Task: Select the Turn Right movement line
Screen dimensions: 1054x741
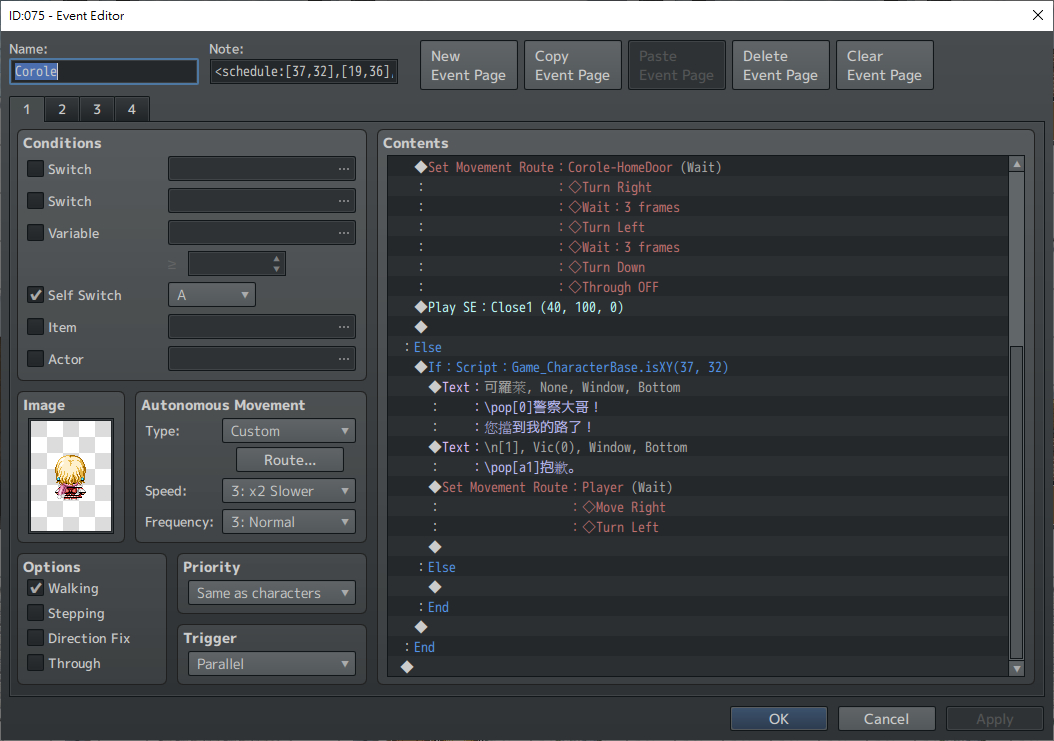Action: (x=697, y=187)
